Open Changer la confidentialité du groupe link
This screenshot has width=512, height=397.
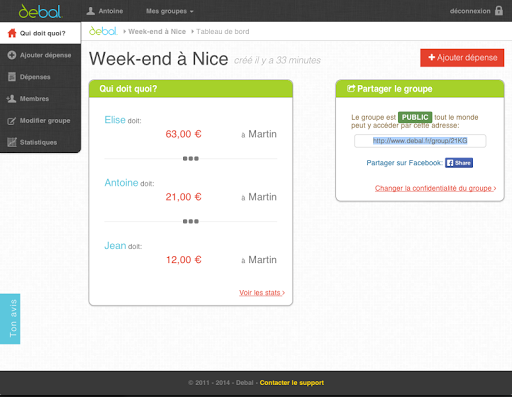(x=435, y=188)
